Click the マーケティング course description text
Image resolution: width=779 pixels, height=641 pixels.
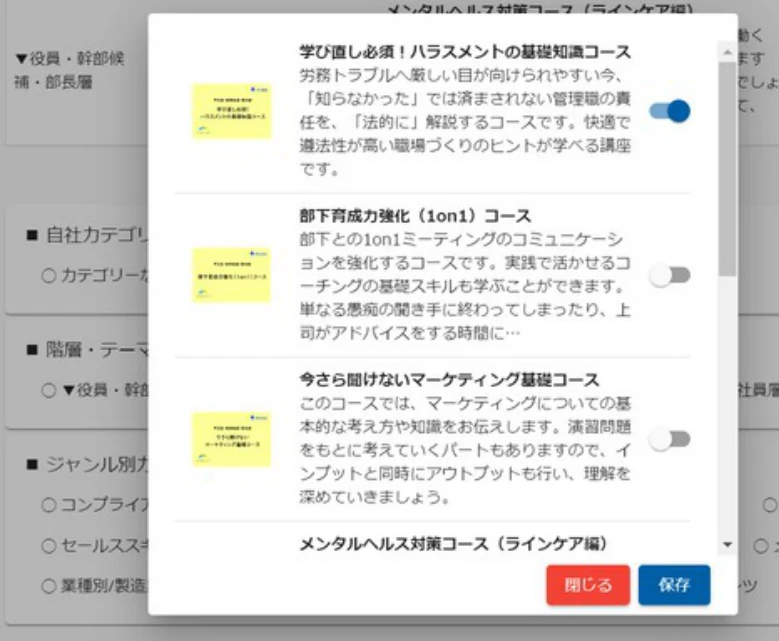[x=465, y=450]
